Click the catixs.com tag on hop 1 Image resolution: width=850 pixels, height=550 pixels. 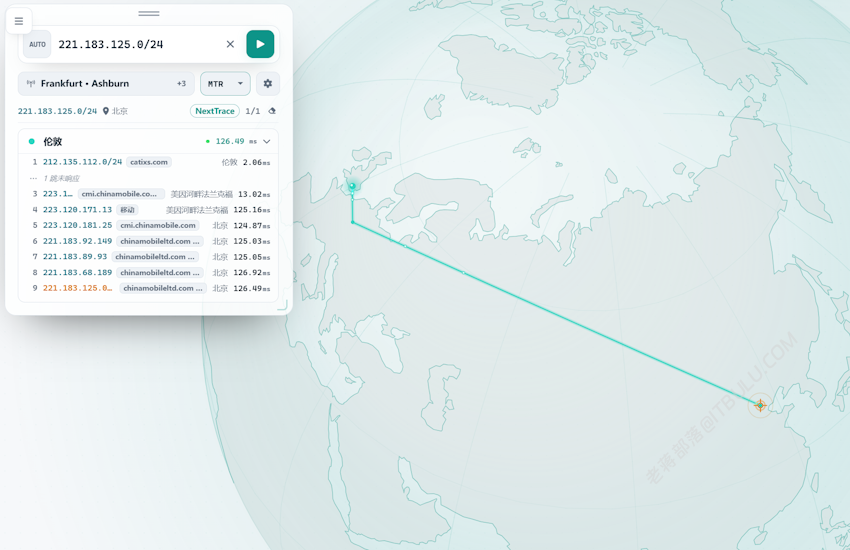click(149, 162)
